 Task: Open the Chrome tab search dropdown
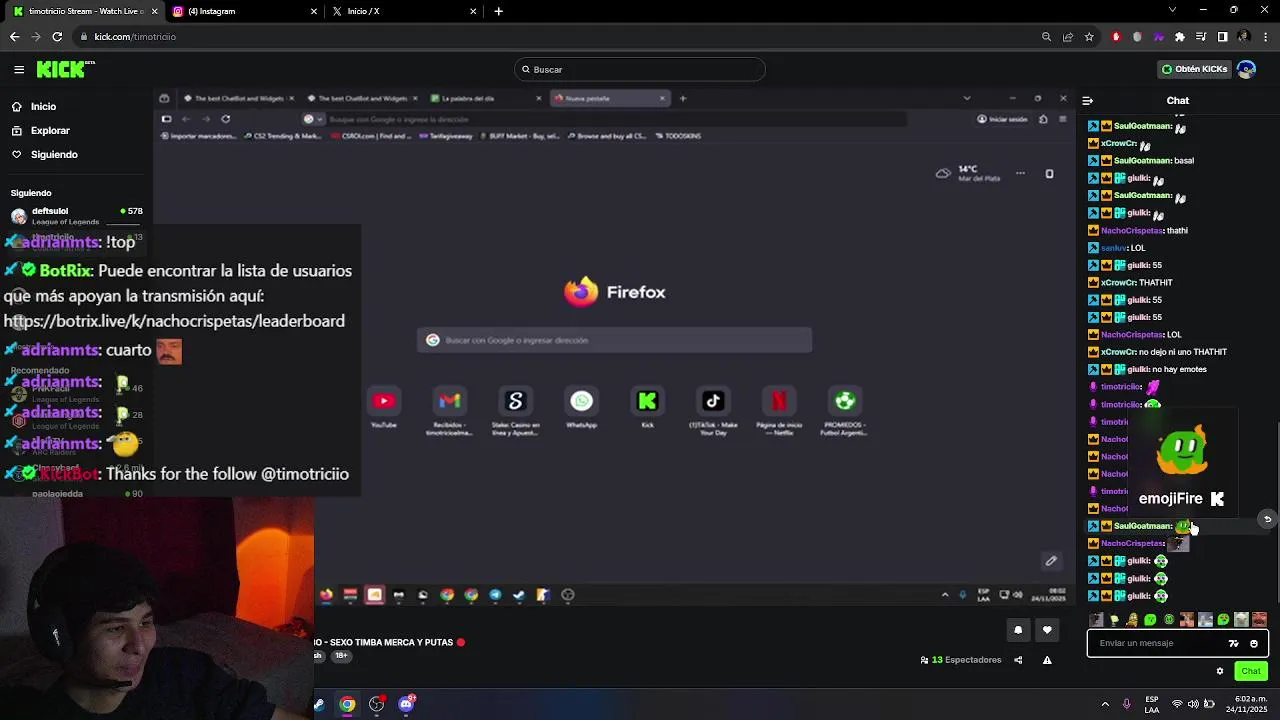point(1172,10)
